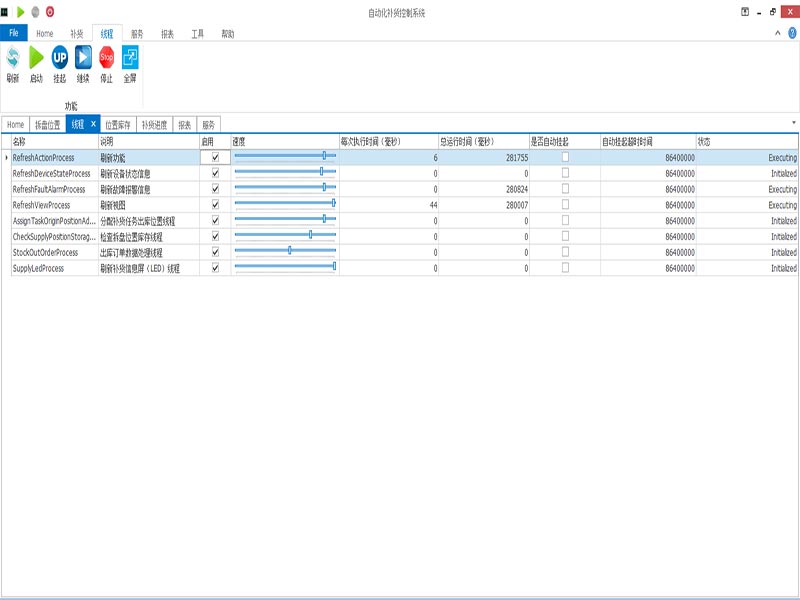This screenshot has width=800, height=600.
Task: Open the document tab list dropdown arrow
Action: 794,123
